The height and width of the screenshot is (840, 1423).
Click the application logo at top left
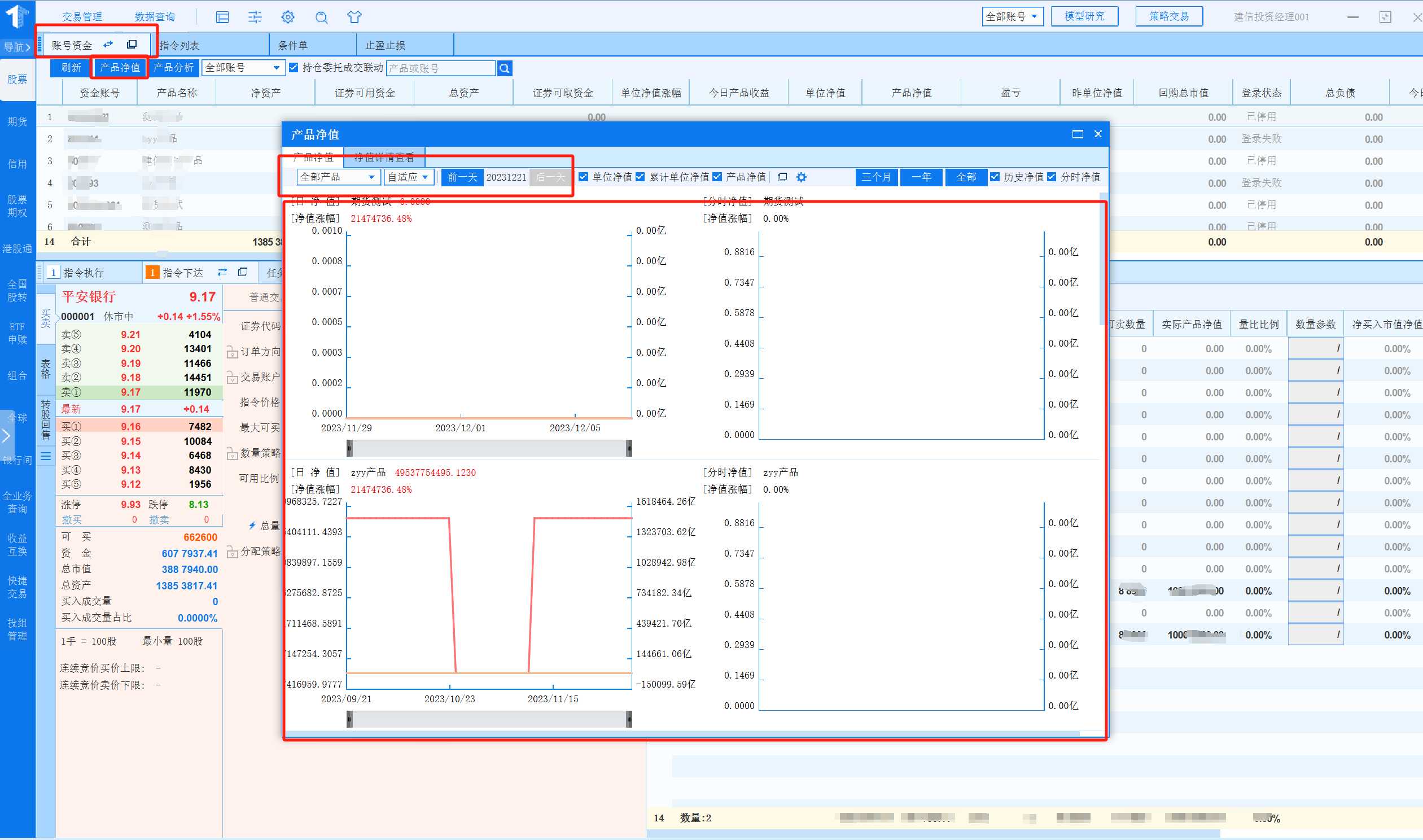(x=17, y=16)
